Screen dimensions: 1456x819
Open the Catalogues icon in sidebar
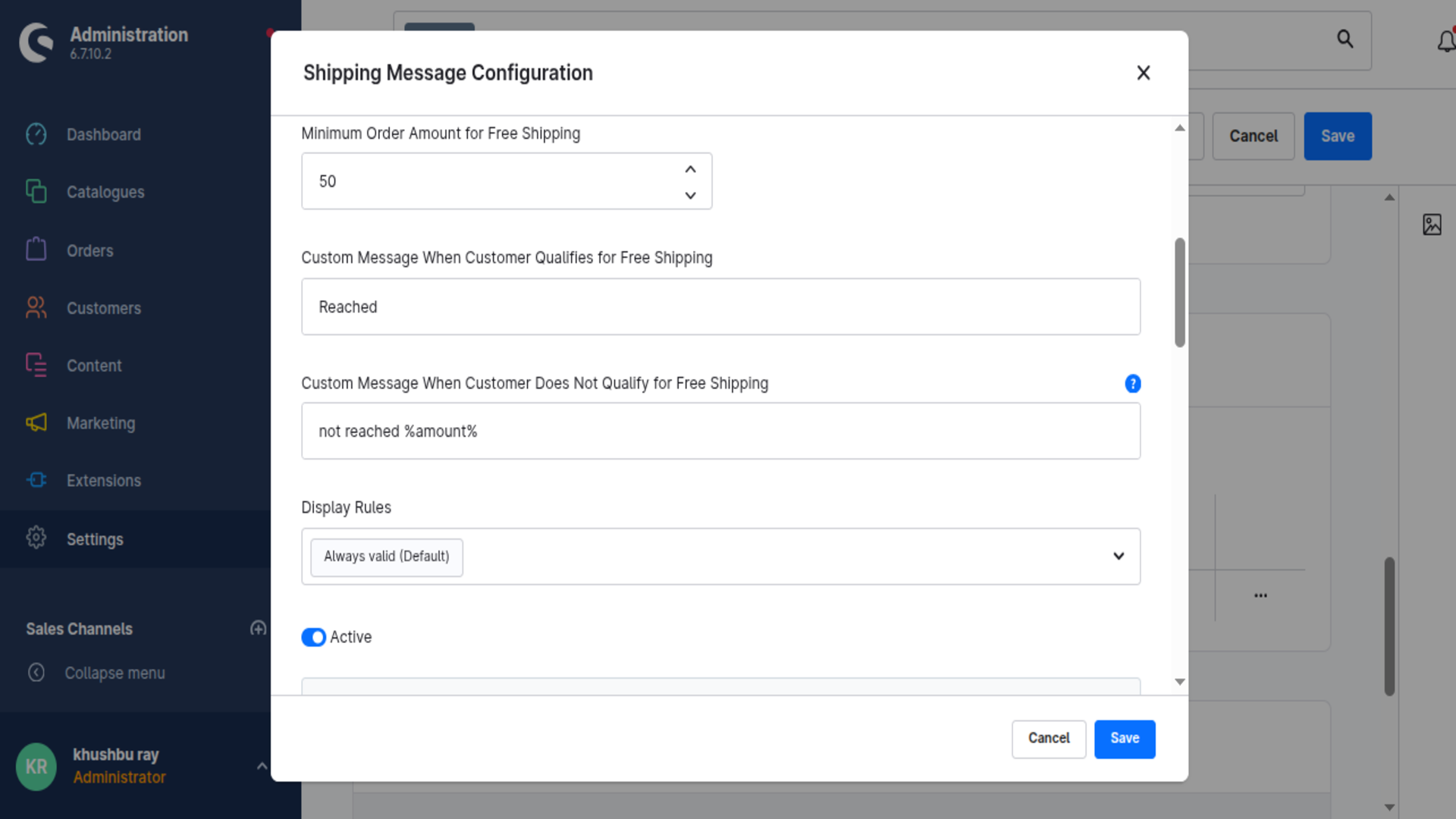pos(36,191)
